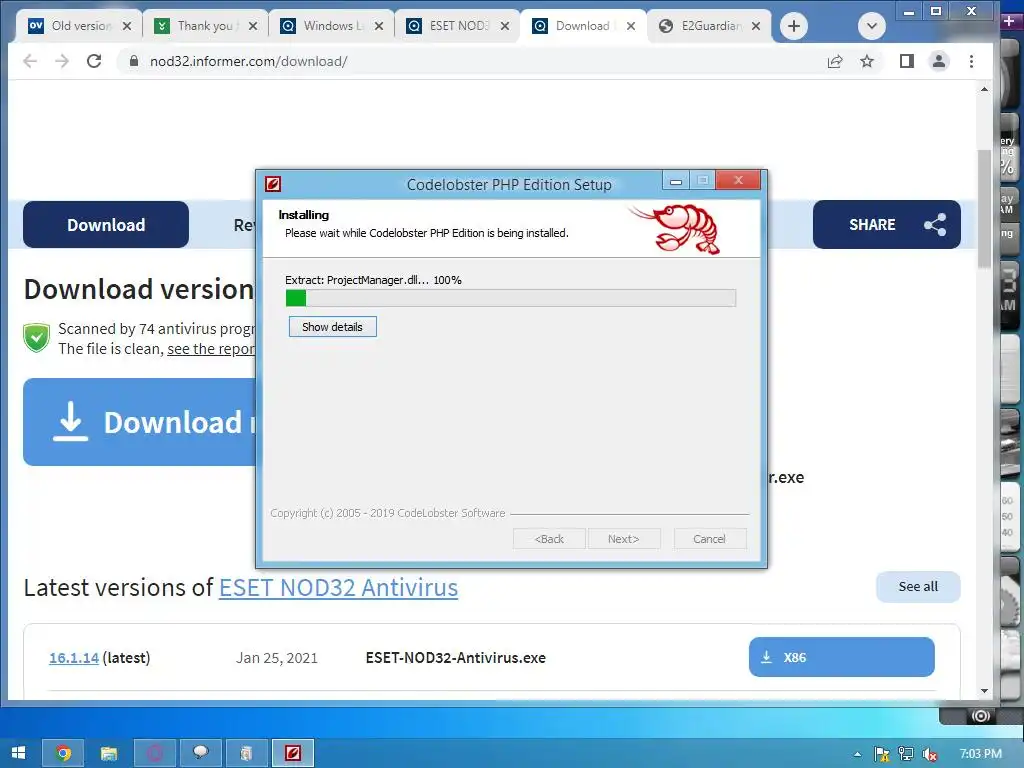Select the E2Guardian browser tab

(709, 26)
